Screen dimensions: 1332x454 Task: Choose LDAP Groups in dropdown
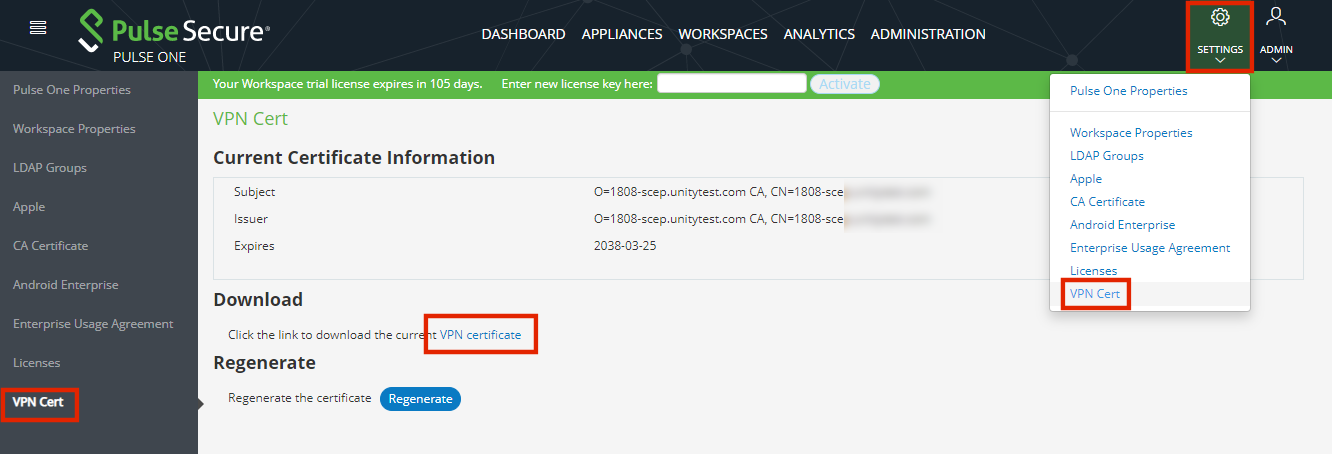coord(1107,156)
